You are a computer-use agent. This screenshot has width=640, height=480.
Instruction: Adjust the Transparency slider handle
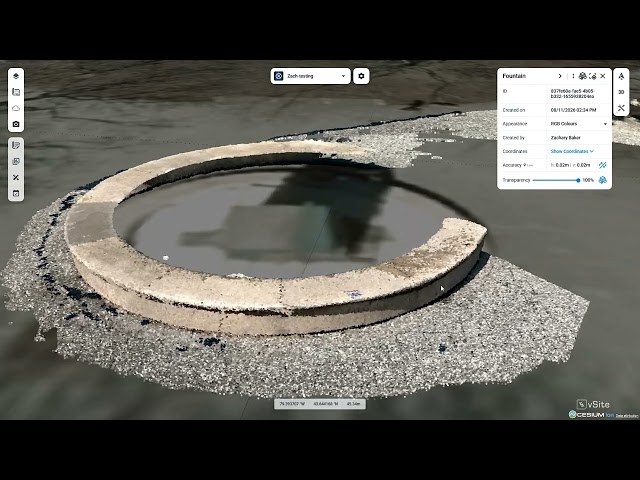click(x=578, y=180)
